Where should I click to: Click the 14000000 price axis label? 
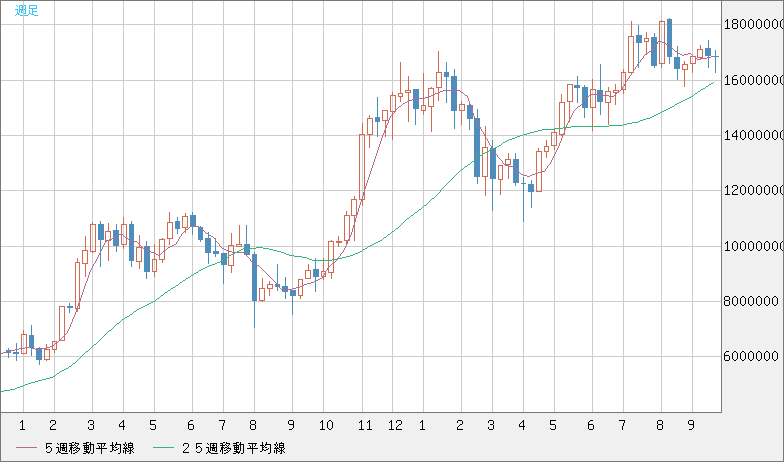point(751,135)
